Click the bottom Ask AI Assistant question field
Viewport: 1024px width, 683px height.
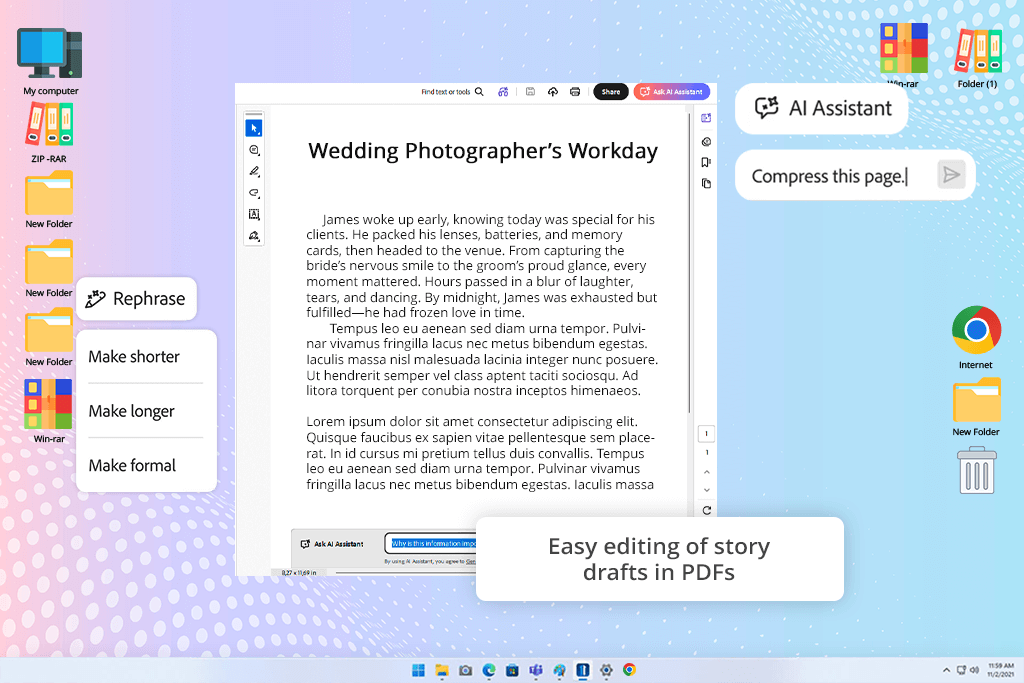coord(431,543)
